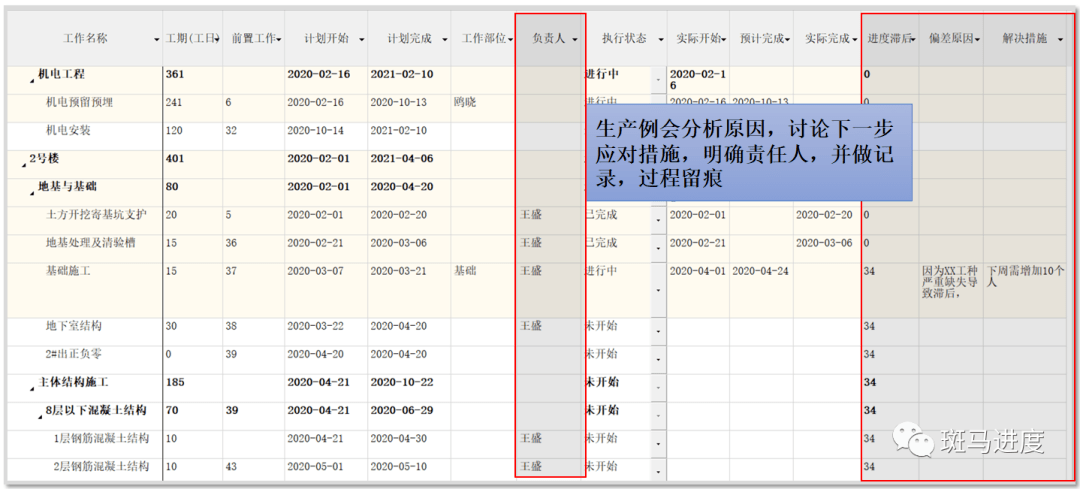Screen dimensions: 1080x489
Task: Select the 机电安装 task name
Action: click(68, 130)
